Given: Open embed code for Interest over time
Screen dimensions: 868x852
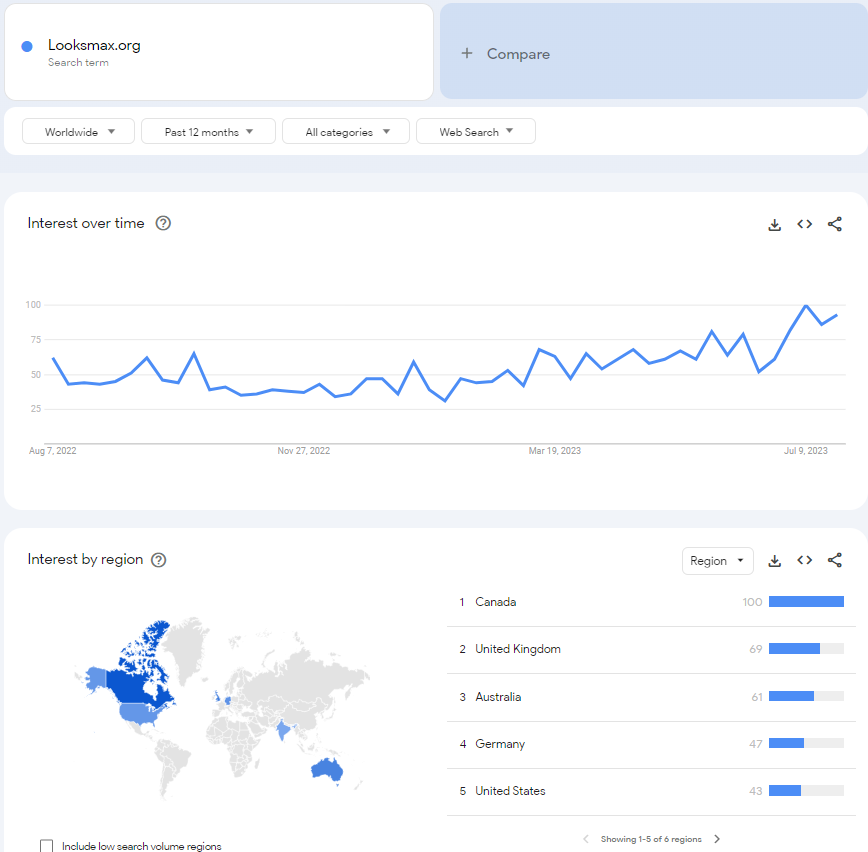Looking at the screenshot, I should point(804,224).
